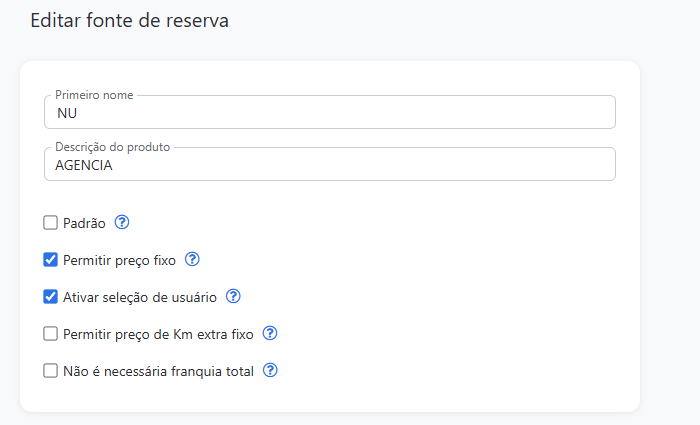This screenshot has width=700, height=425.
Task: Check the Não é necessária franquia total box
Action: [x=51, y=371]
